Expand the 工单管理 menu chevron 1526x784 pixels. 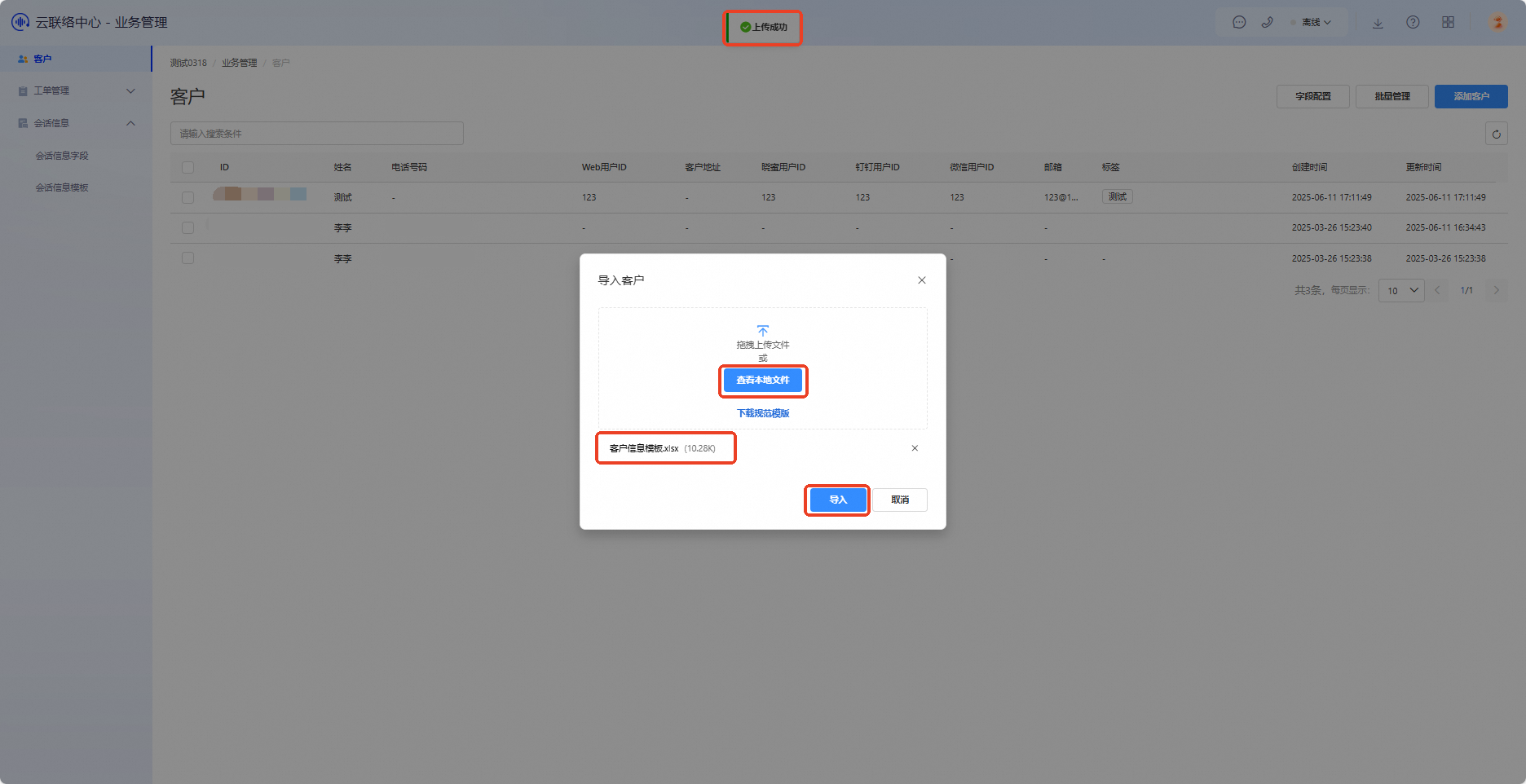pyautogui.click(x=130, y=91)
